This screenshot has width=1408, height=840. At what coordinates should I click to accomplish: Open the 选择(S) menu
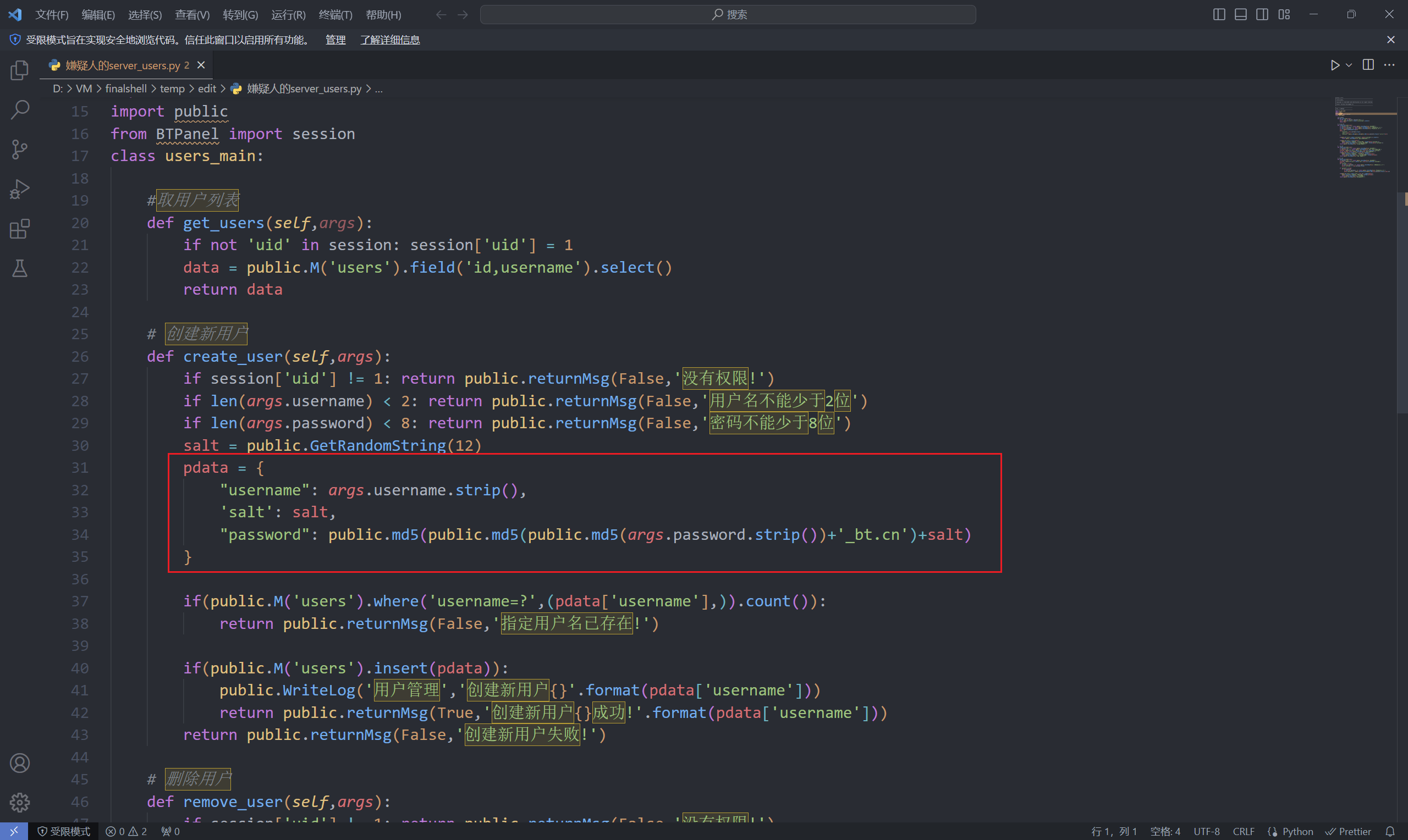pos(145,15)
